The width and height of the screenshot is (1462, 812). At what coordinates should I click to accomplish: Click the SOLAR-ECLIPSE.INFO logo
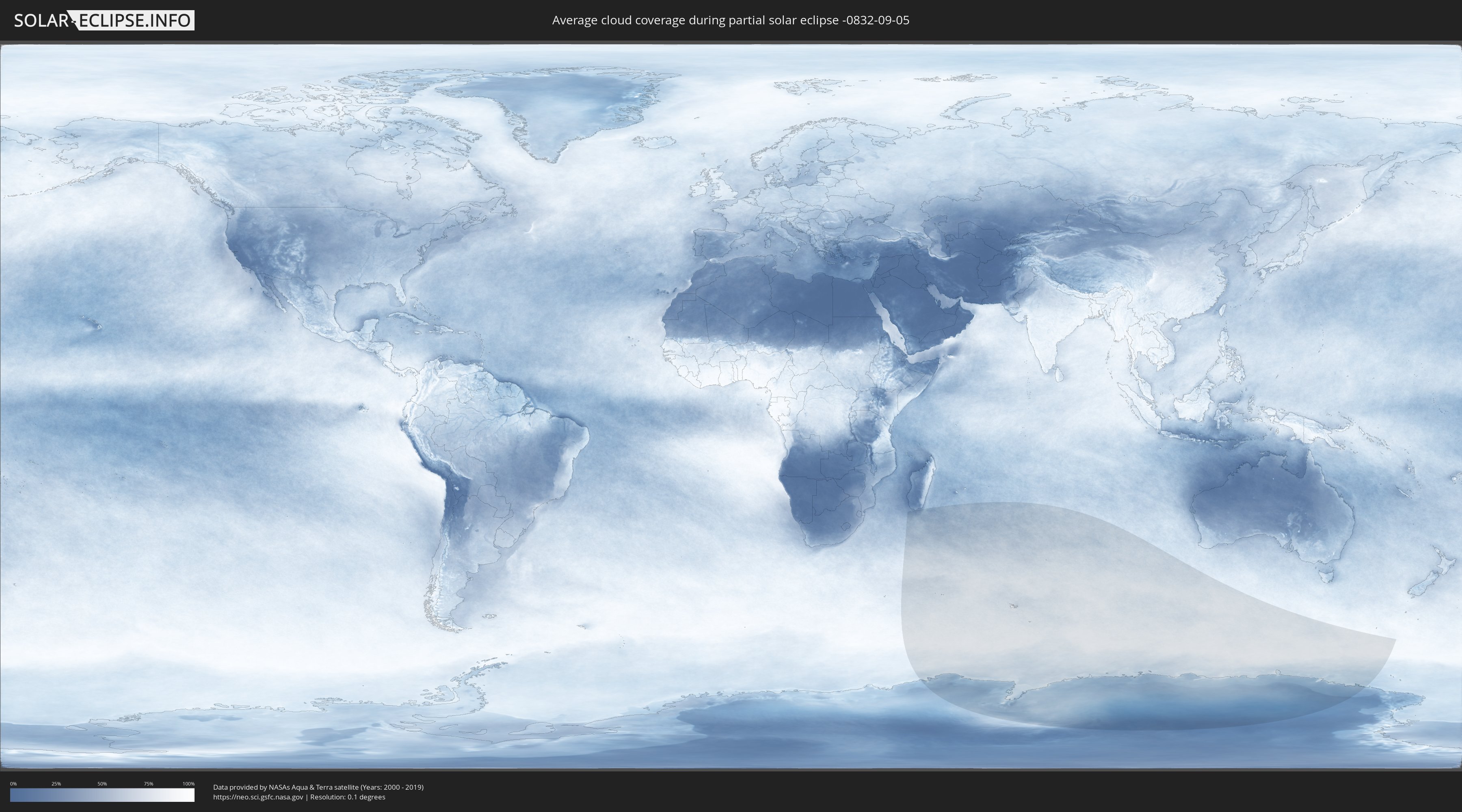coord(104,20)
